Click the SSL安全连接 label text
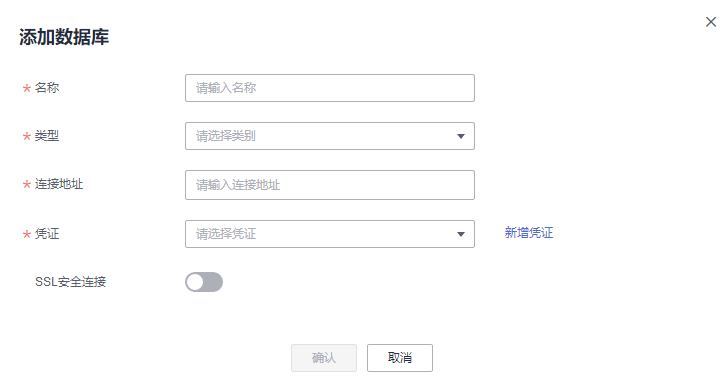This screenshot has height=386, width=728. point(71,282)
